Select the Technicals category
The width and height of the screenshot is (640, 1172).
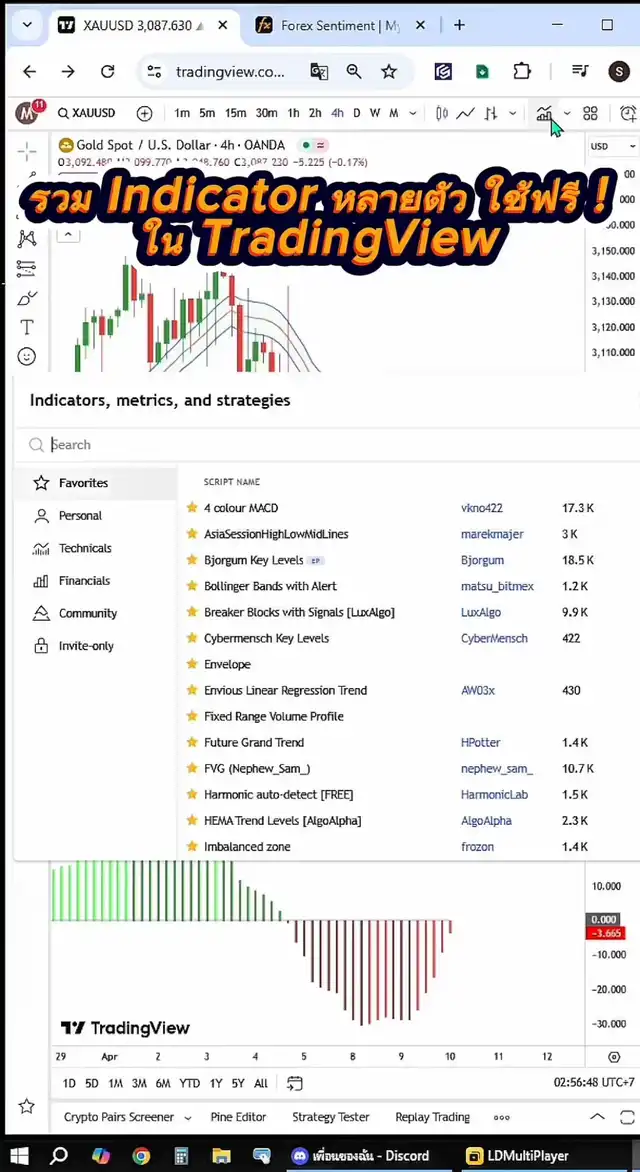point(85,548)
